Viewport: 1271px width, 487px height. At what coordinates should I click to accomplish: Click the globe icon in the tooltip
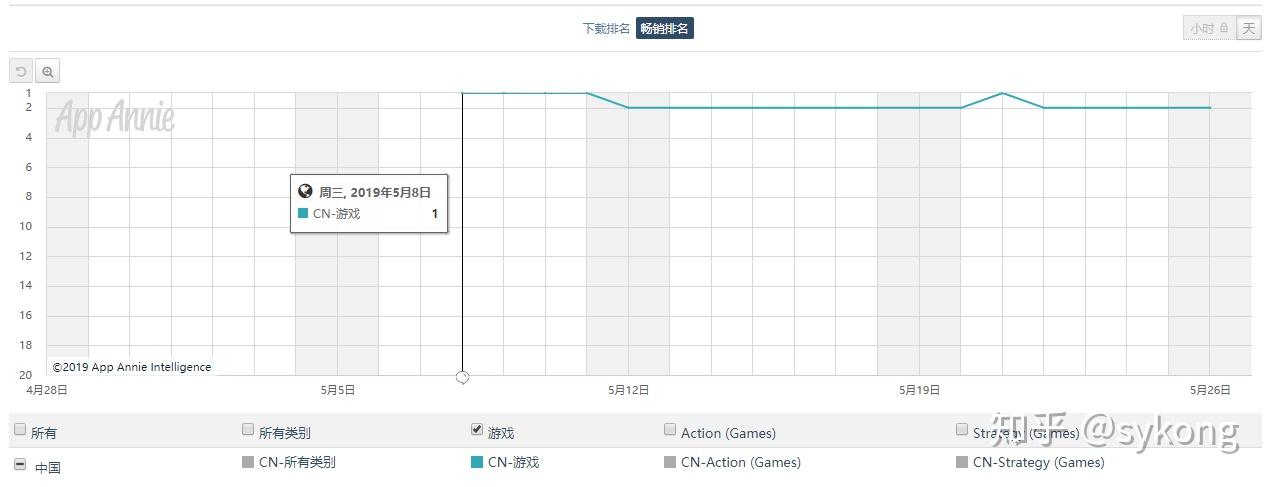point(306,191)
